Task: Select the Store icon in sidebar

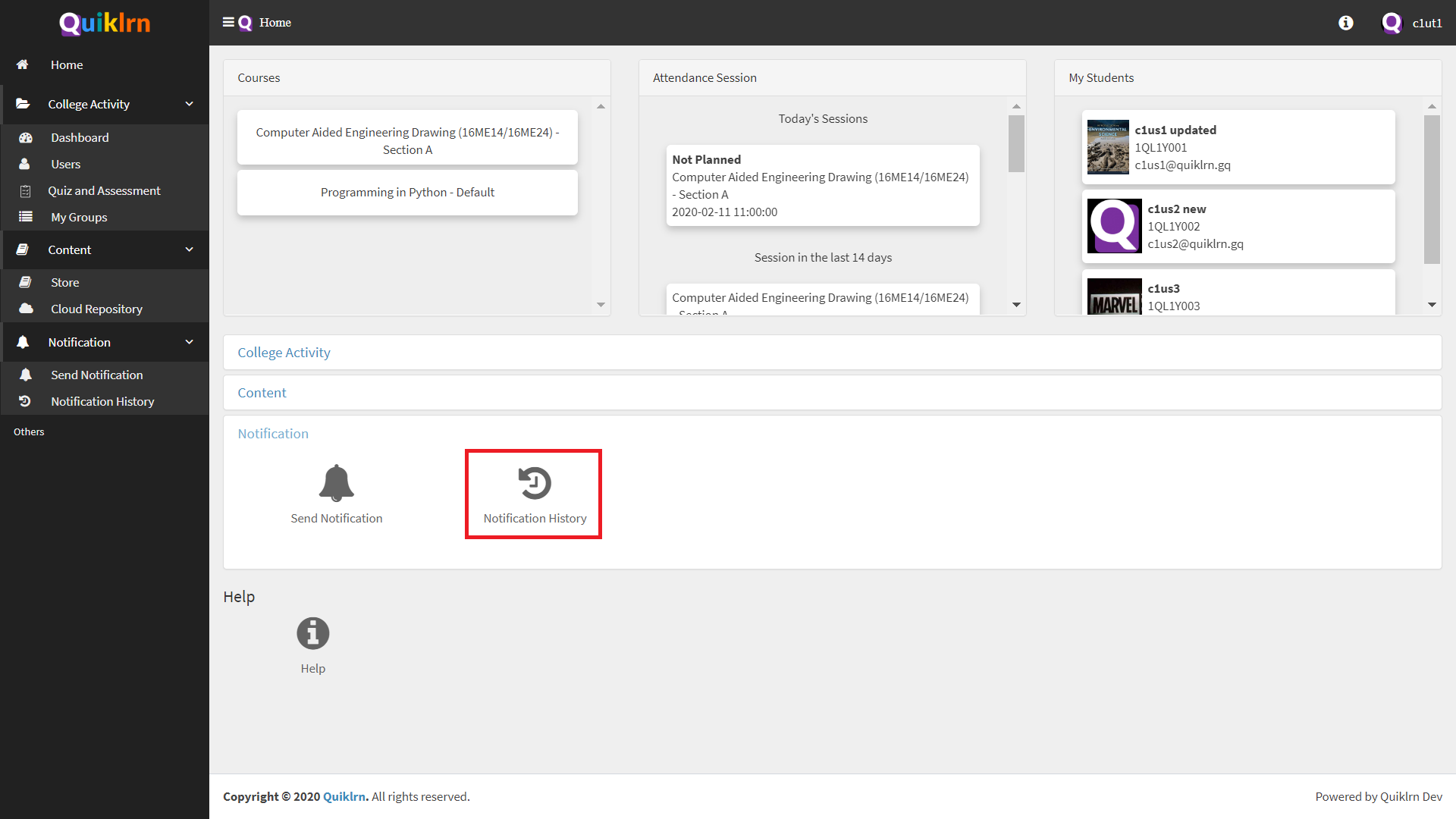Action: click(x=25, y=282)
